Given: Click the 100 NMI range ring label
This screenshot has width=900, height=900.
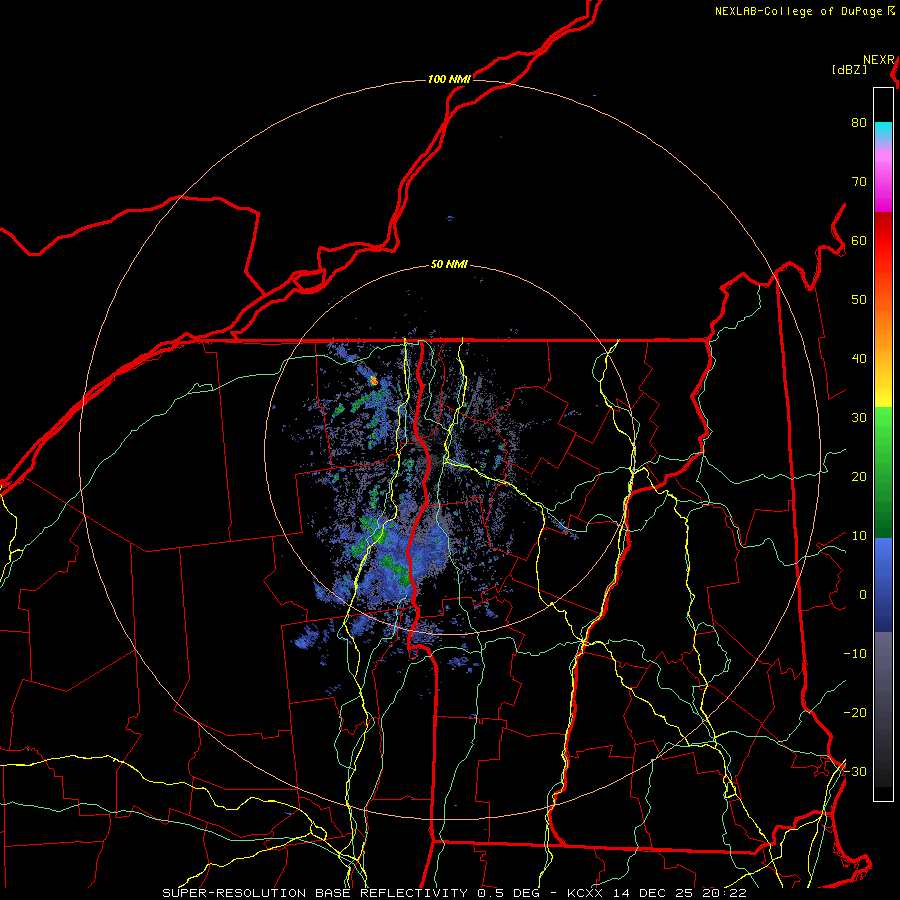Looking at the screenshot, I should click(449, 79).
